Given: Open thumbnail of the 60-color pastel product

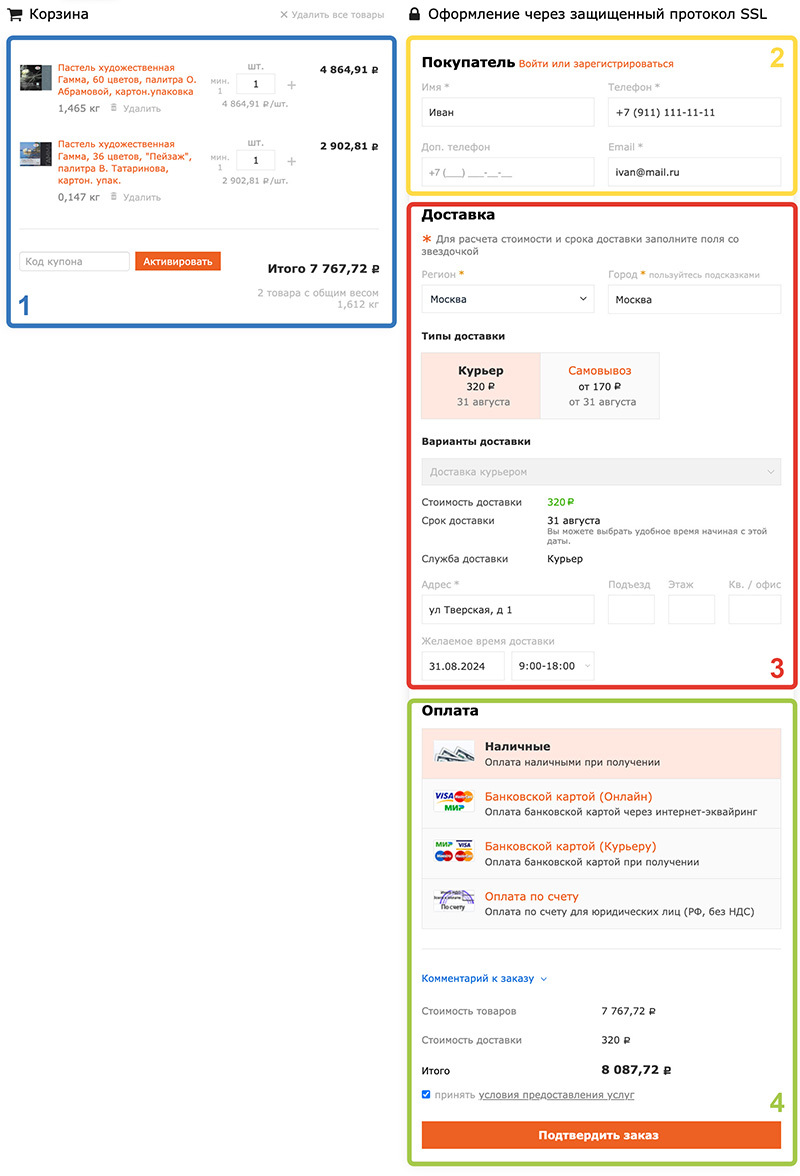Looking at the screenshot, I should [36, 78].
